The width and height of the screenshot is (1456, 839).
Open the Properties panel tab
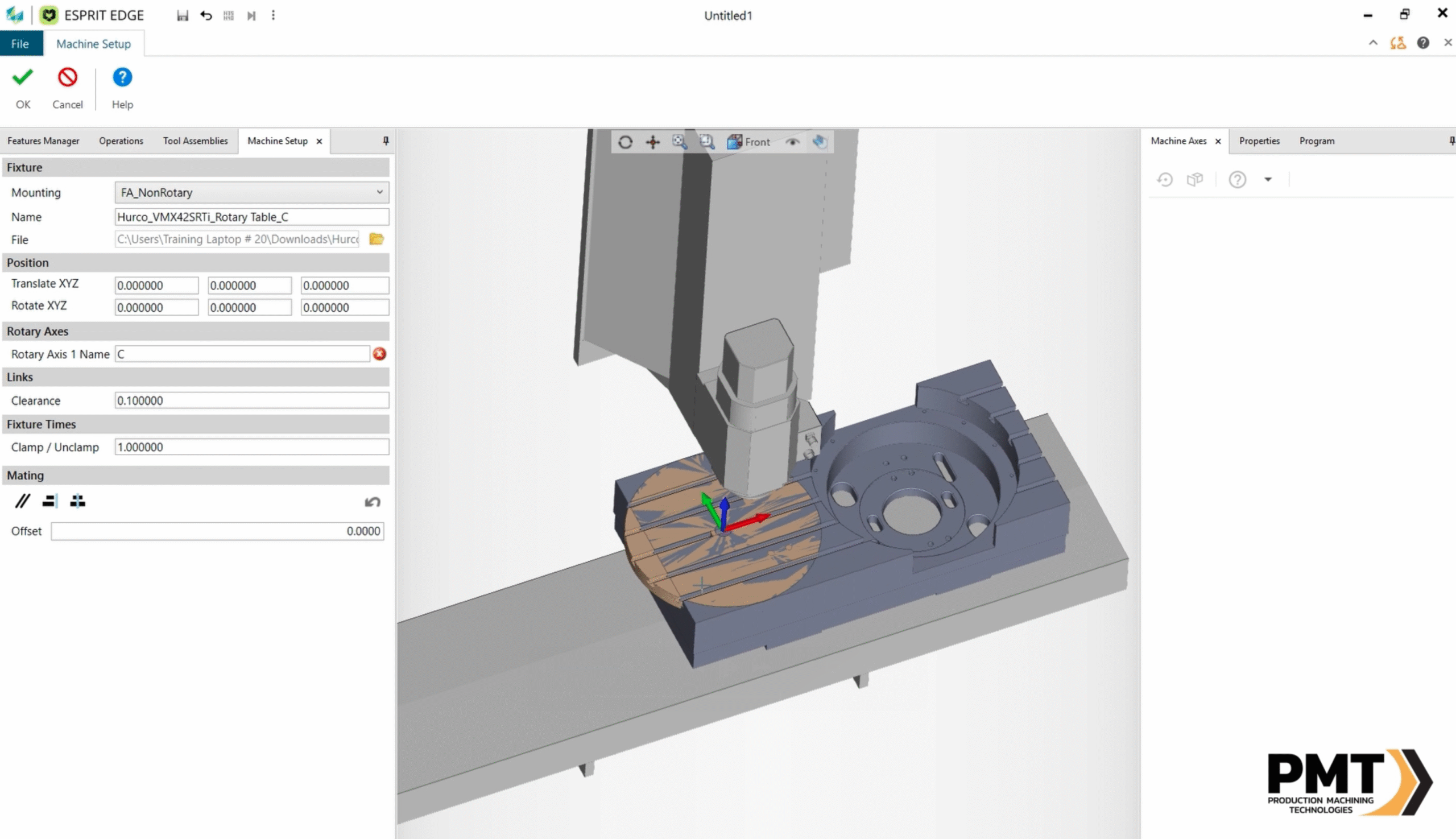(1259, 140)
